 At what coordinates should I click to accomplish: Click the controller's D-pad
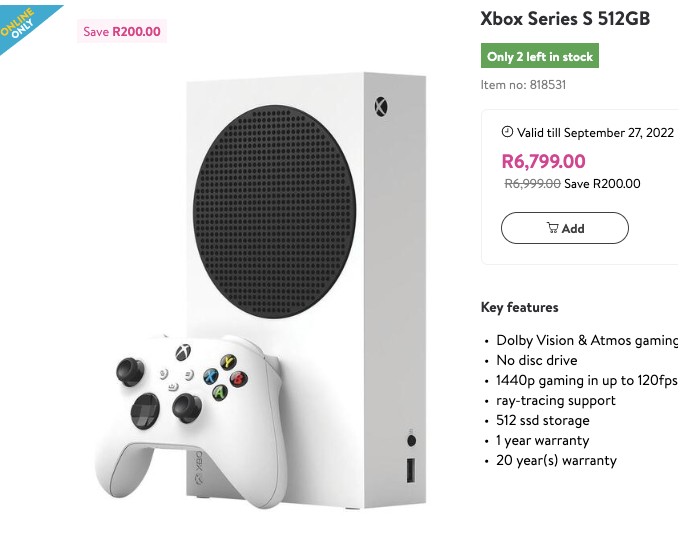point(144,408)
